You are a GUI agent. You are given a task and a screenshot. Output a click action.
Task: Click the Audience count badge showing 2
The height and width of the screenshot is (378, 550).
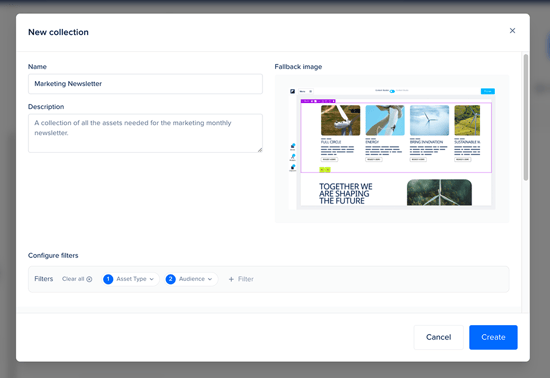tap(170, 279)
